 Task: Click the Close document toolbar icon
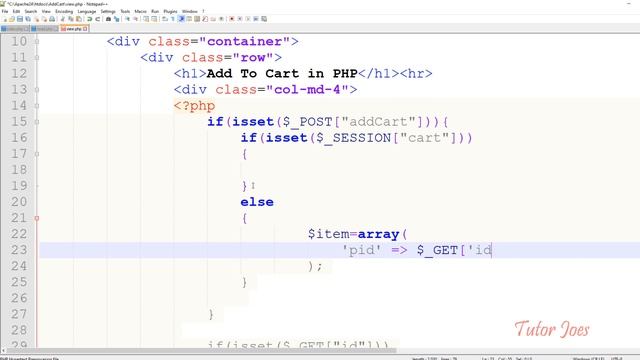coord(37,19)
